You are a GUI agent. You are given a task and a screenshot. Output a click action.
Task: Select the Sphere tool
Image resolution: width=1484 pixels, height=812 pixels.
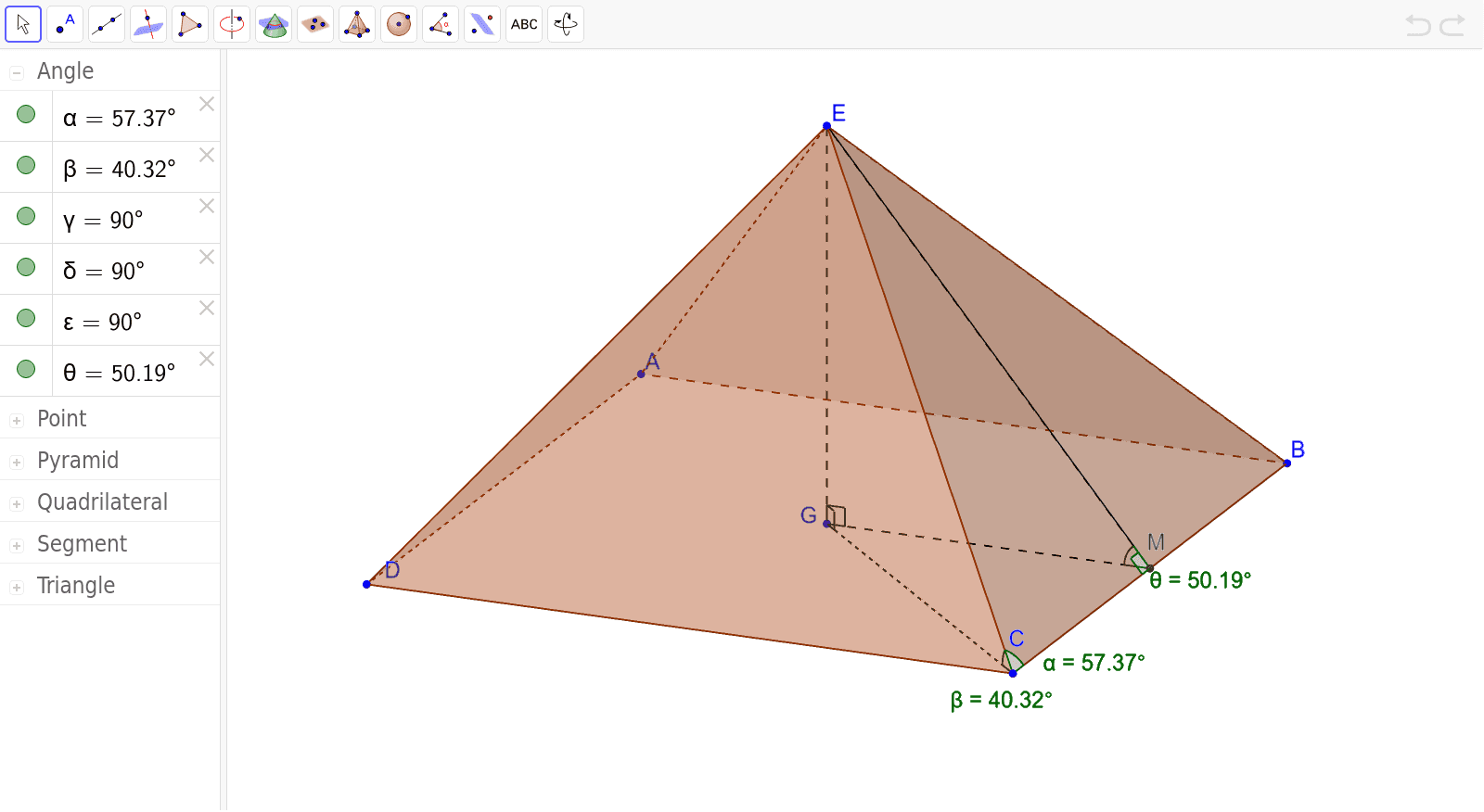[399, 24]
